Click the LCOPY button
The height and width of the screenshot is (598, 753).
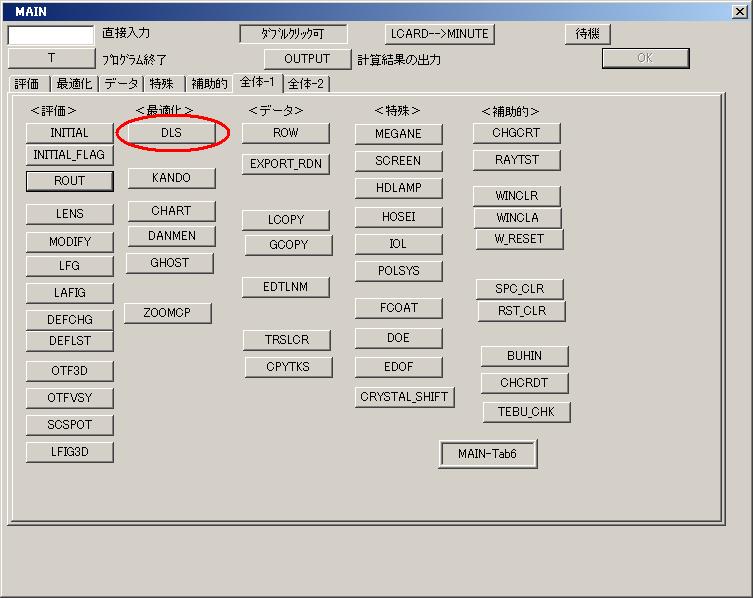(x=286, y=220)
